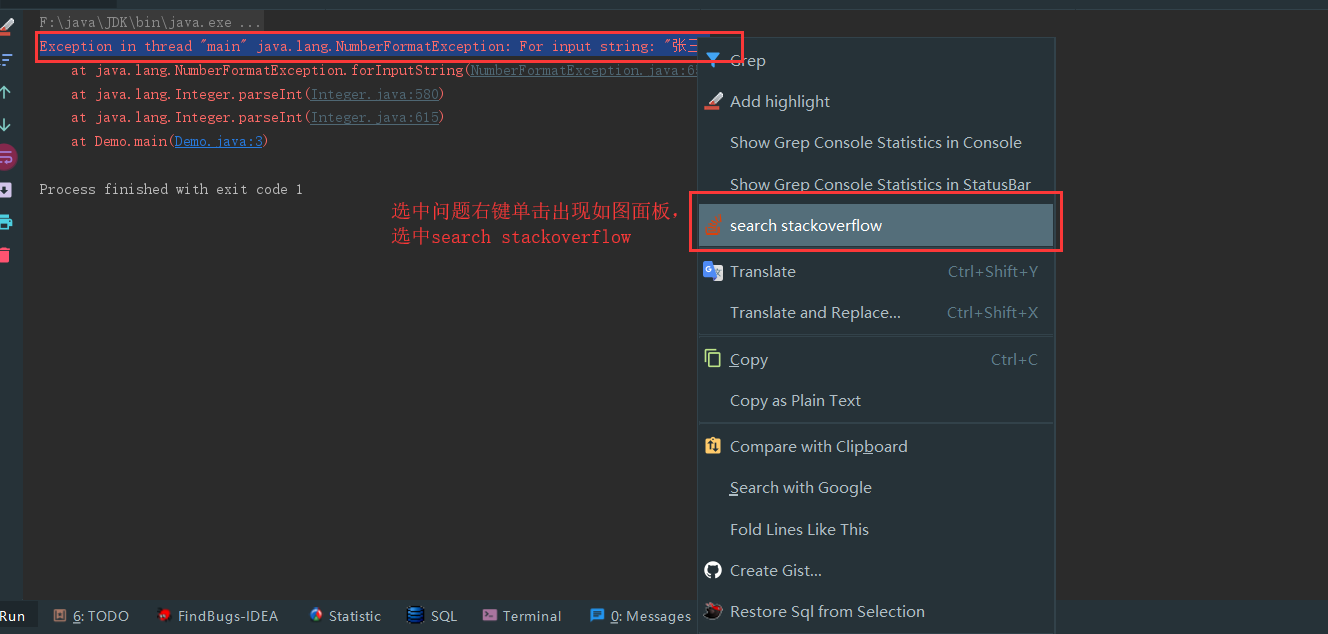Viewport: 1328px width, 634px height.
Task: Toggle the soft-wrap lines console option
Action: pyautogui.click(x=12, y=157)
